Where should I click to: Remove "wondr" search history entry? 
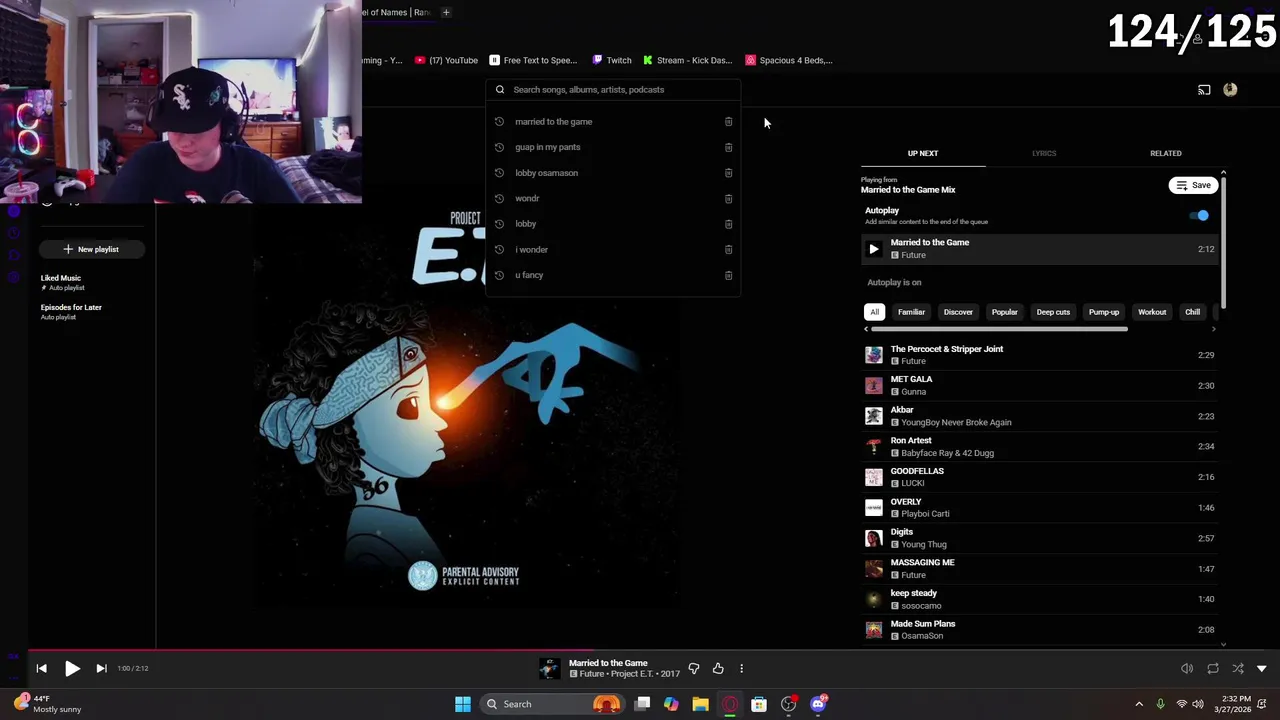tap(728, 198)
